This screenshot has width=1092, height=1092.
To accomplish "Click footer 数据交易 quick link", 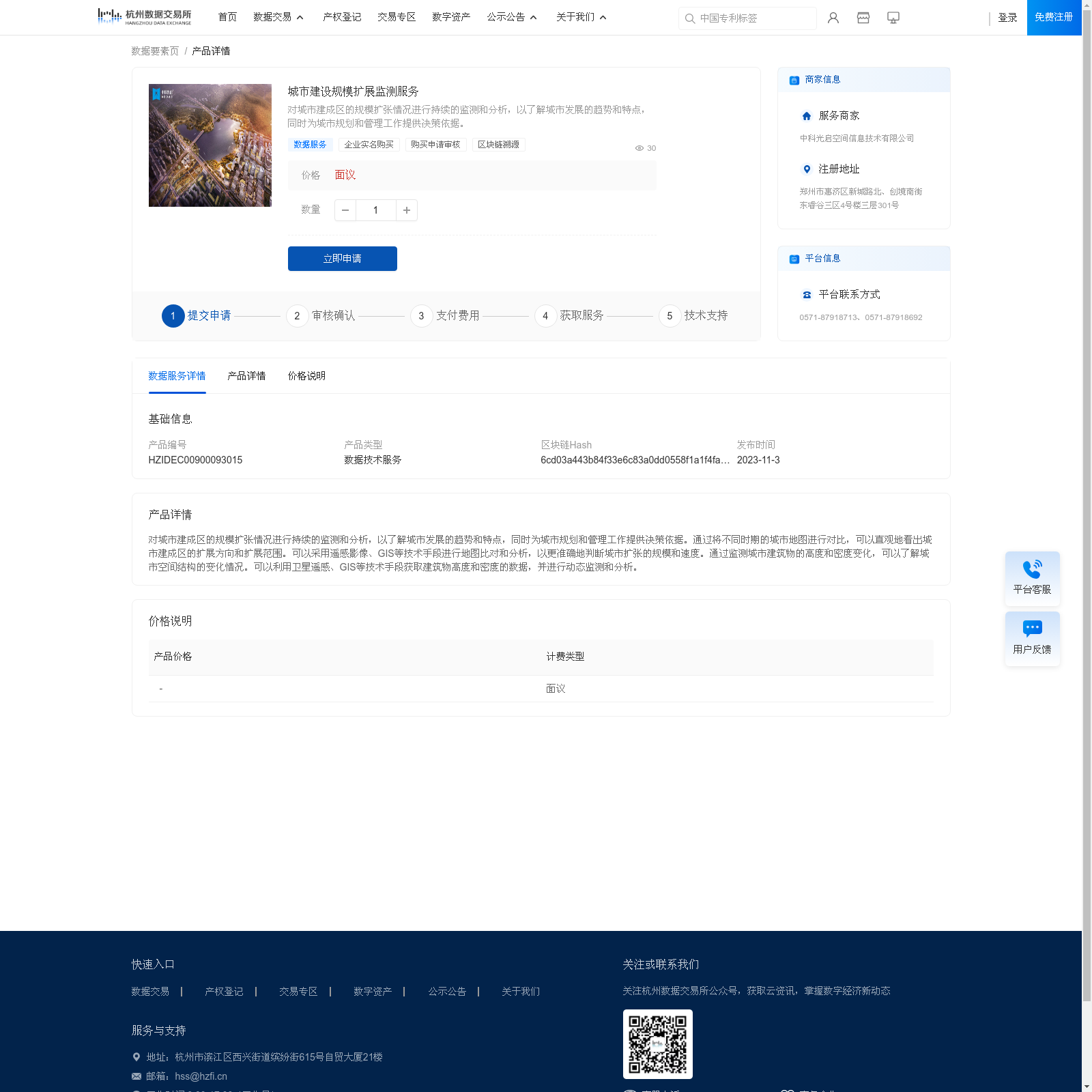I will point(150,992).
